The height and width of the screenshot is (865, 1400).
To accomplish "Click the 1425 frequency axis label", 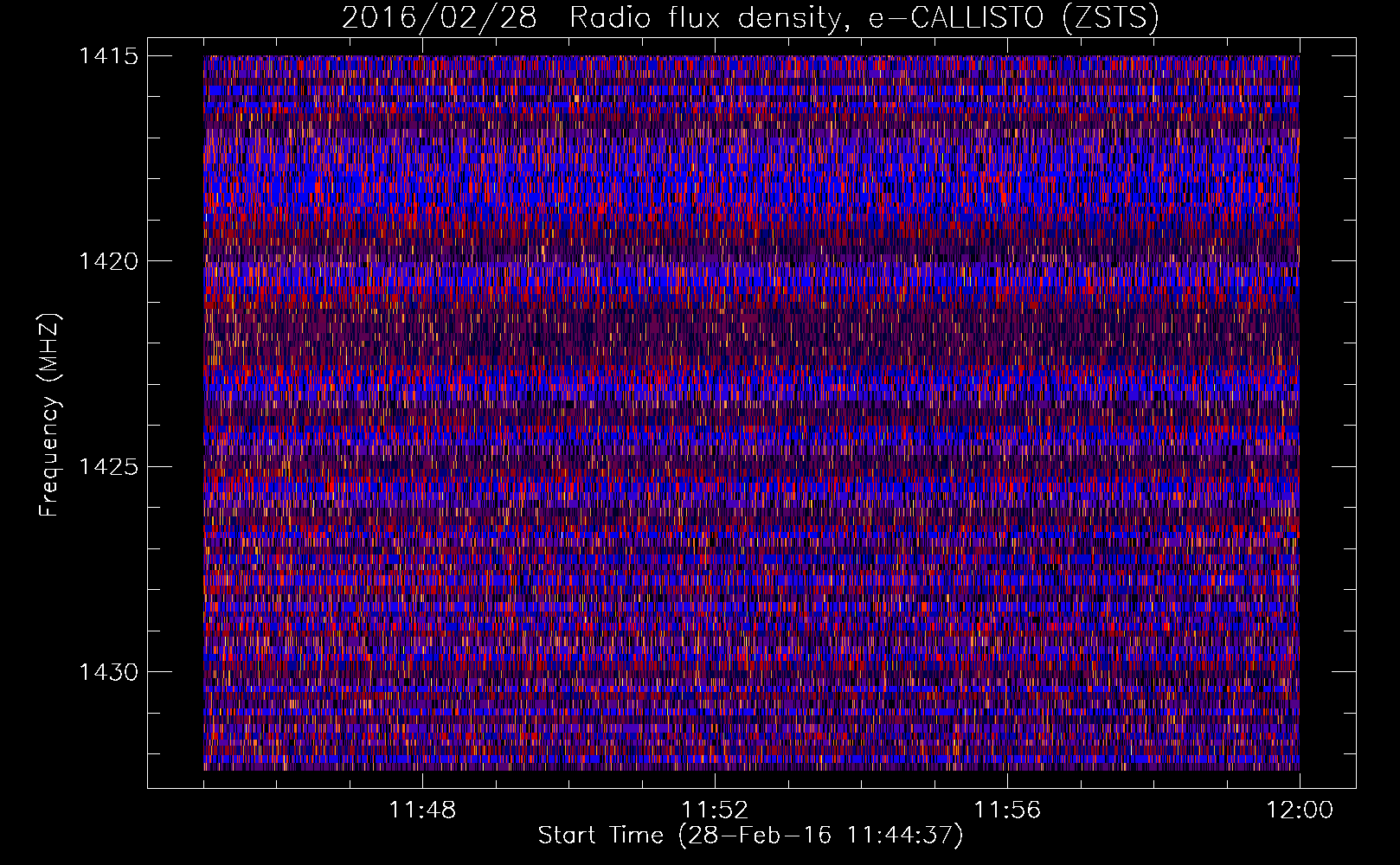I will click(108, 467).
